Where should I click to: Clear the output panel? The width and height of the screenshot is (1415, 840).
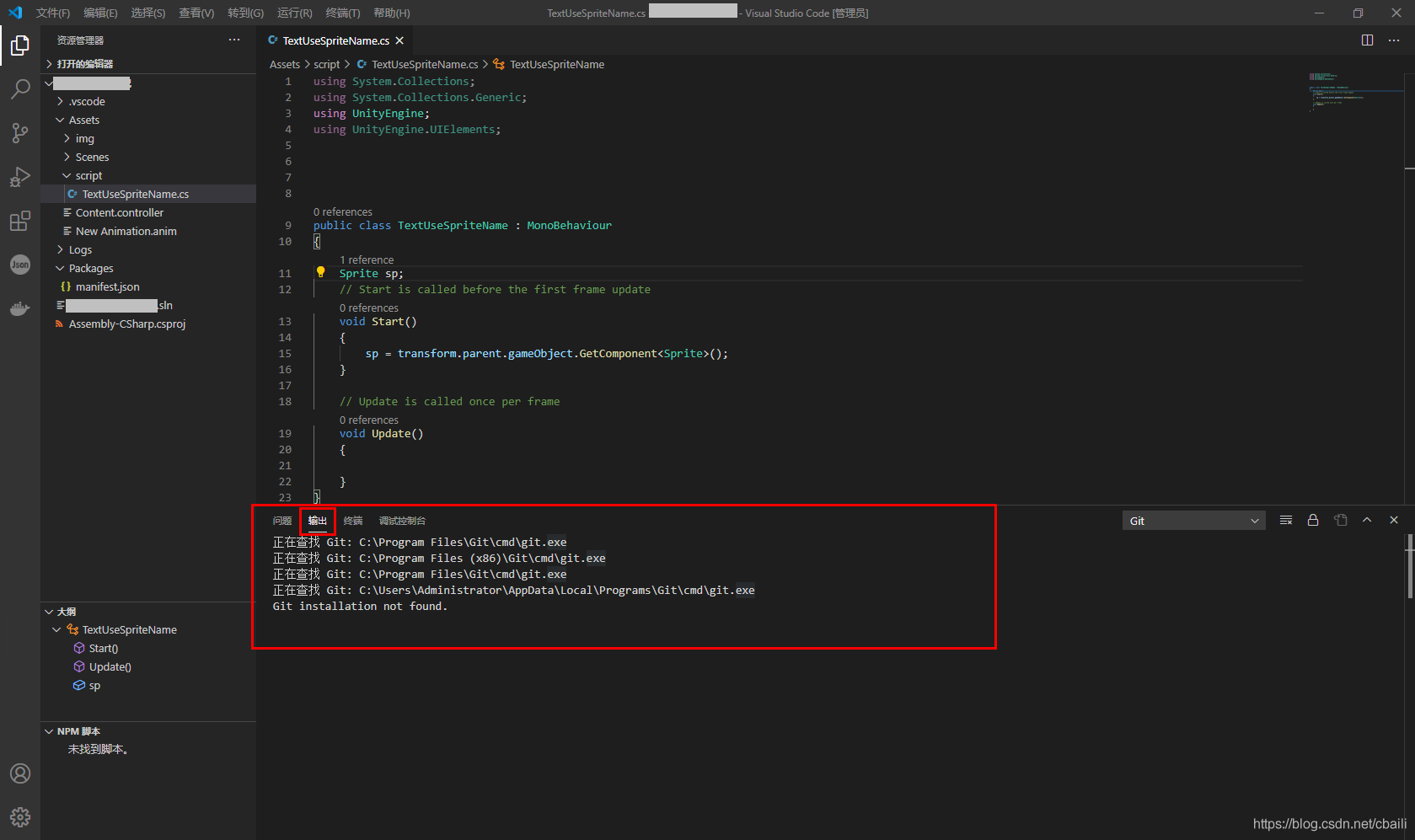pyautogui.click(x=1286, y=521)
